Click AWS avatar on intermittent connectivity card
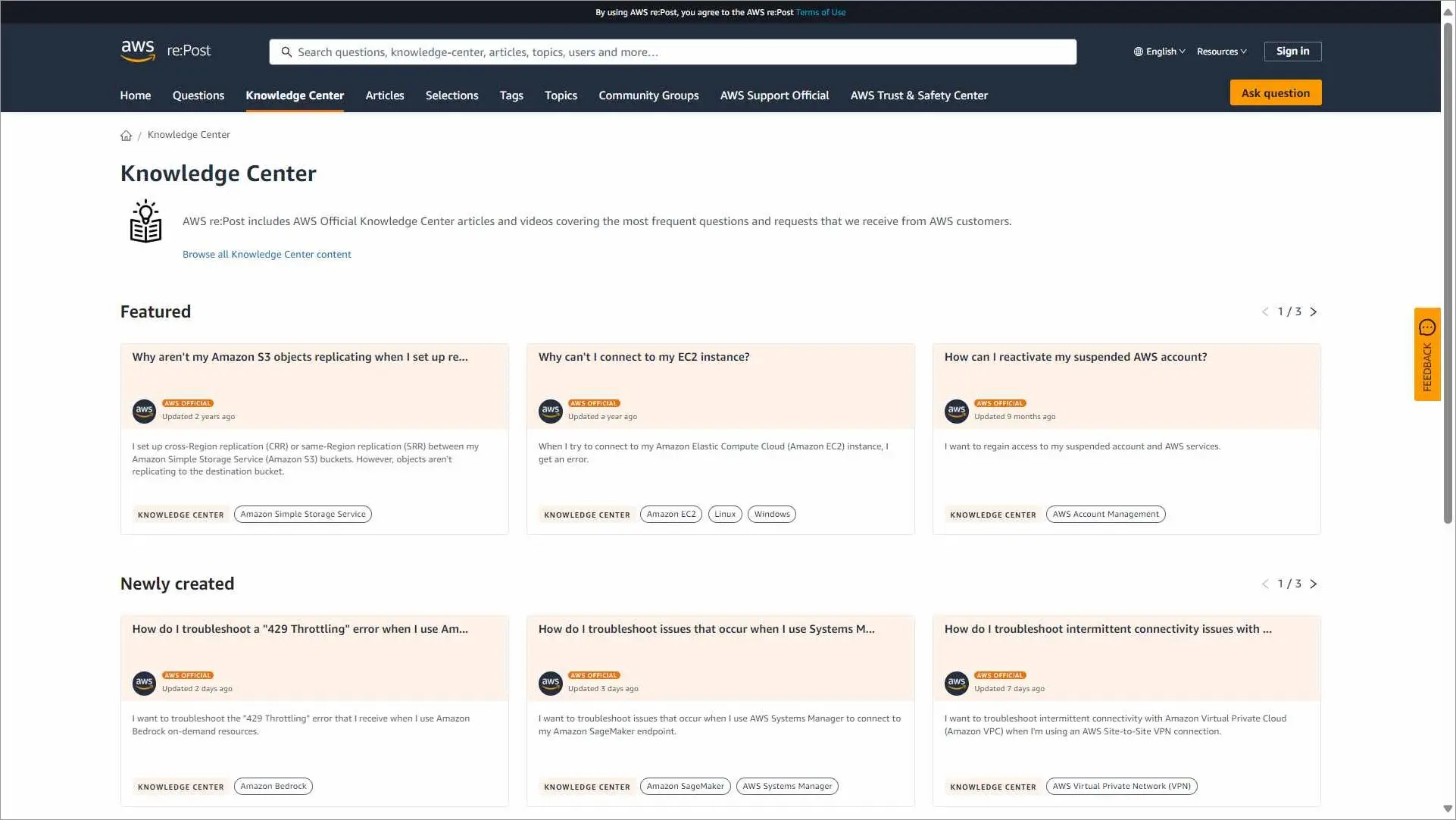The height and width of the screenshot is (820, 1456). click(956, 683)
